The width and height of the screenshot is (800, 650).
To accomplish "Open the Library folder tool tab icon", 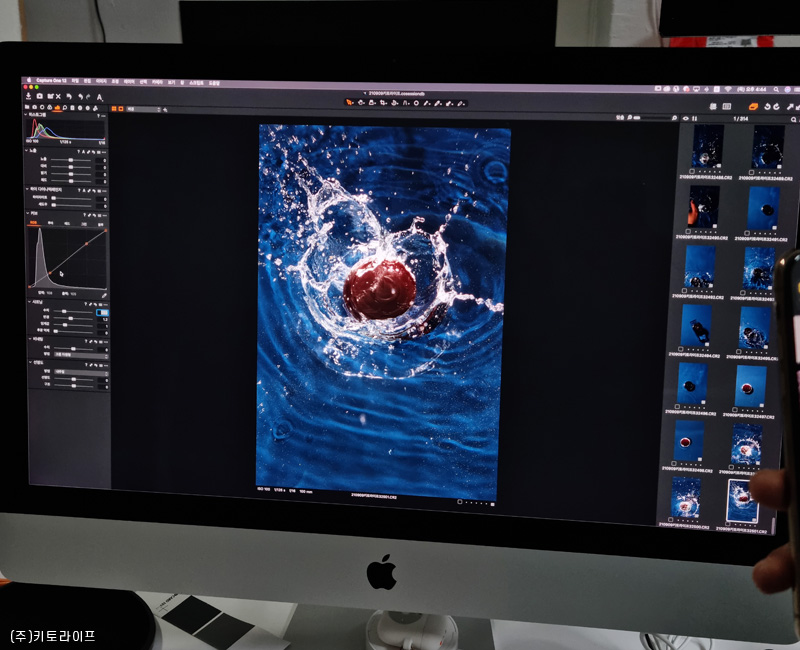I will pyautogui.click(x=28, y=107).
